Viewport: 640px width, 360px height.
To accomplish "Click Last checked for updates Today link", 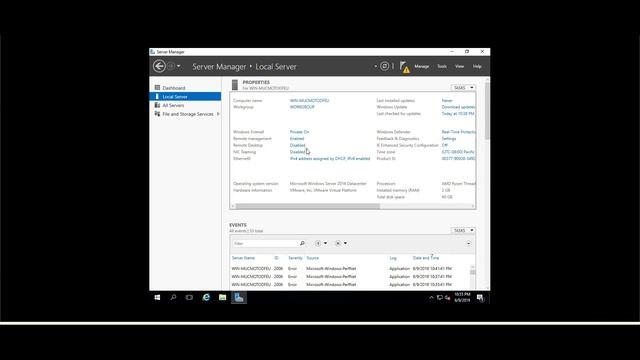I will pos(458,114).
